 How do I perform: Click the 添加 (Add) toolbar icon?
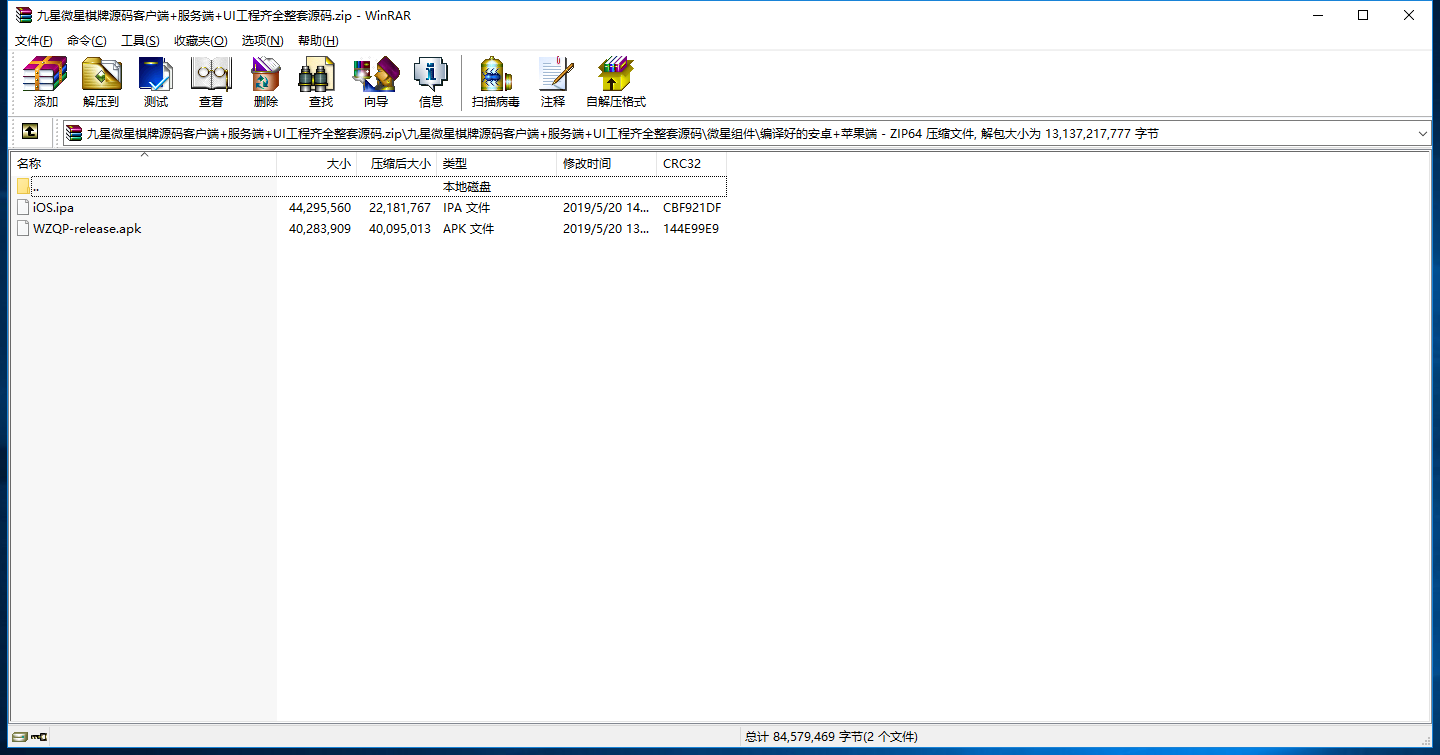pos(46,75)
